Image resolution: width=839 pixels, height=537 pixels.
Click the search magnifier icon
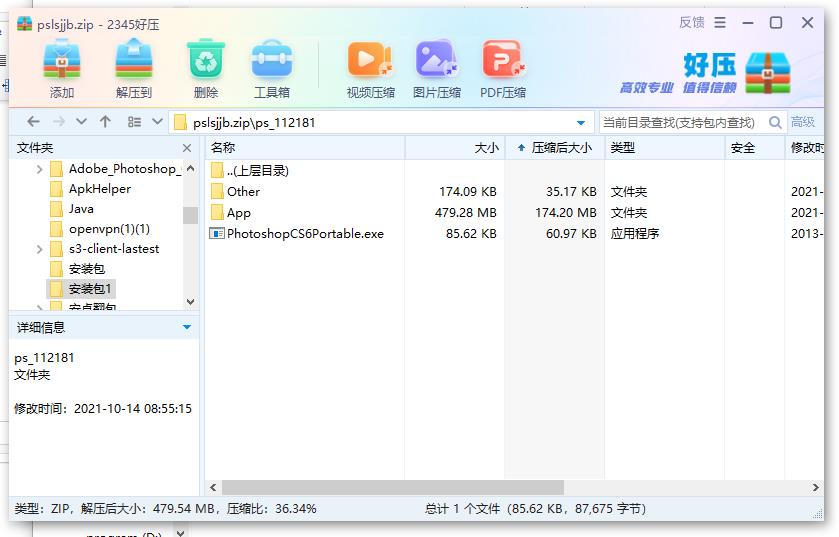(x=774, y=122)
